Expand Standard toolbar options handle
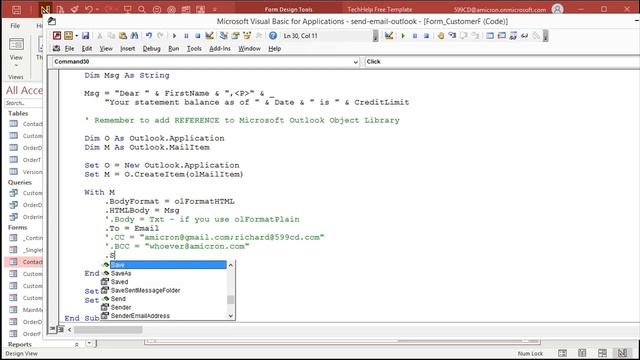The height and width of the screenshot is (360, 640). point(376,36)
